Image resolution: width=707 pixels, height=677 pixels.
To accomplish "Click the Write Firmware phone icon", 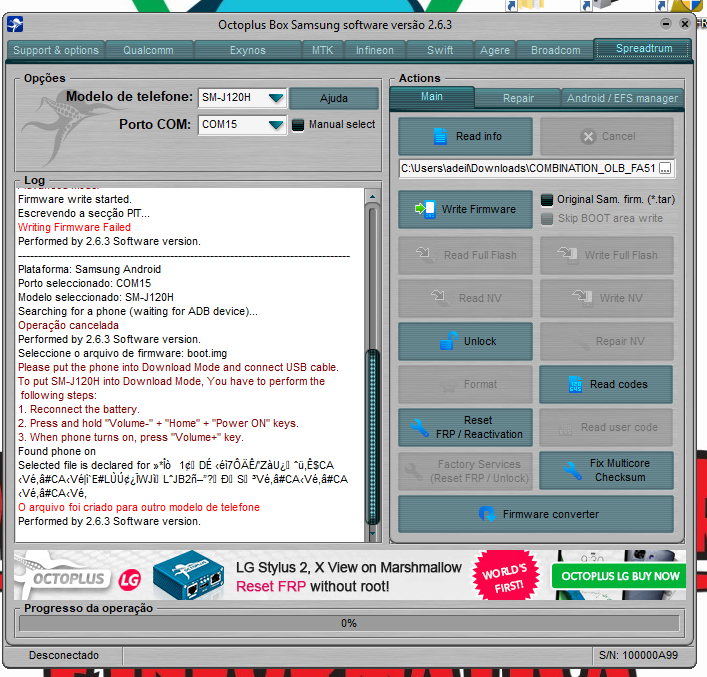I will (x=425, y=209).
